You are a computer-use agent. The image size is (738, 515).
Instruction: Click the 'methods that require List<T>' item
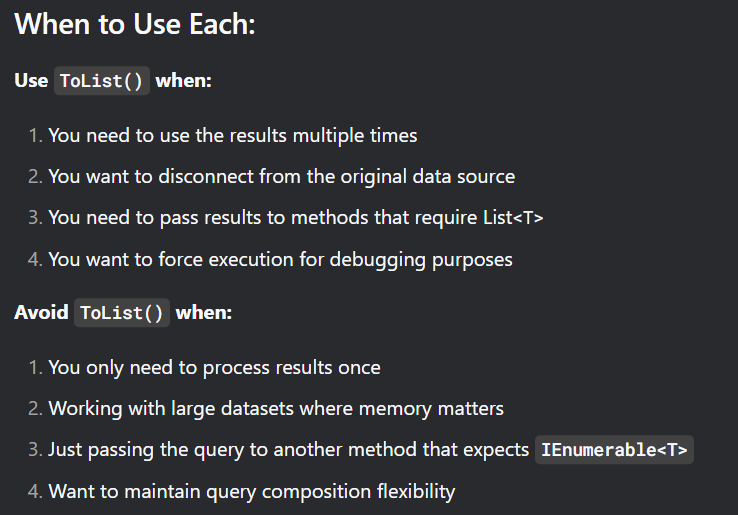click(296, 218)
